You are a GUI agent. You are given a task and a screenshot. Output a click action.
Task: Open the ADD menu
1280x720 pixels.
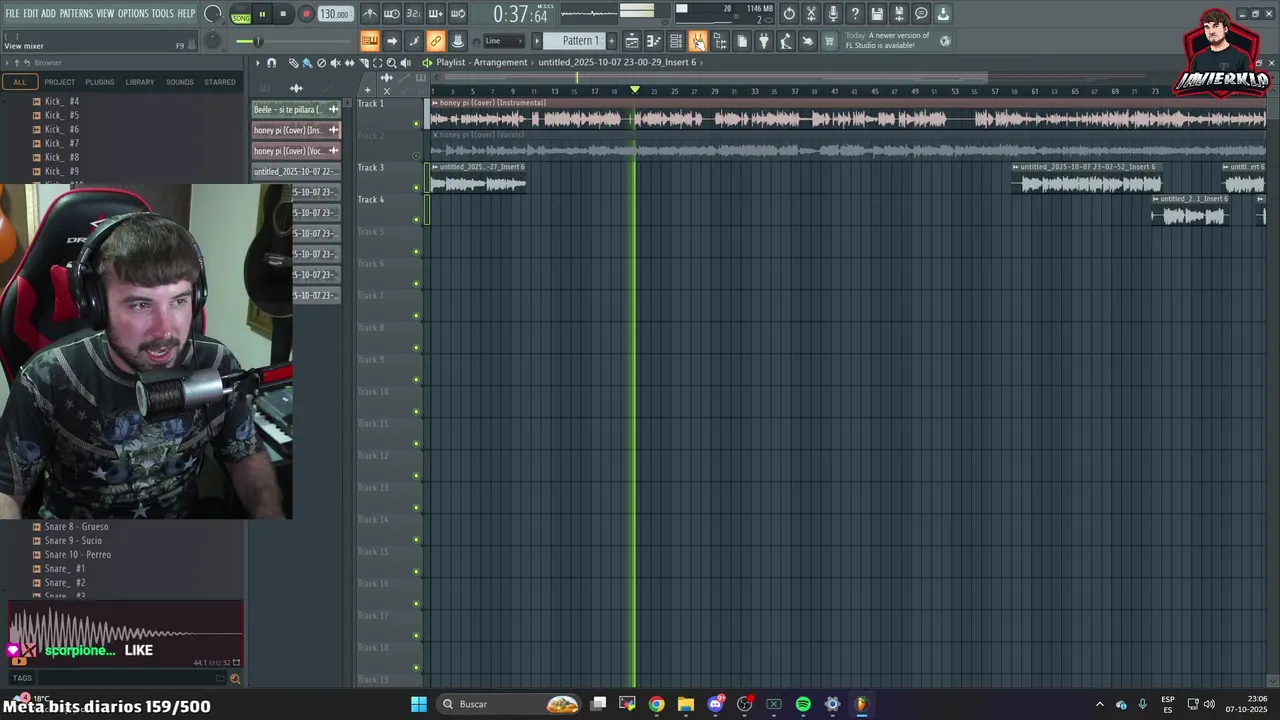48,13
